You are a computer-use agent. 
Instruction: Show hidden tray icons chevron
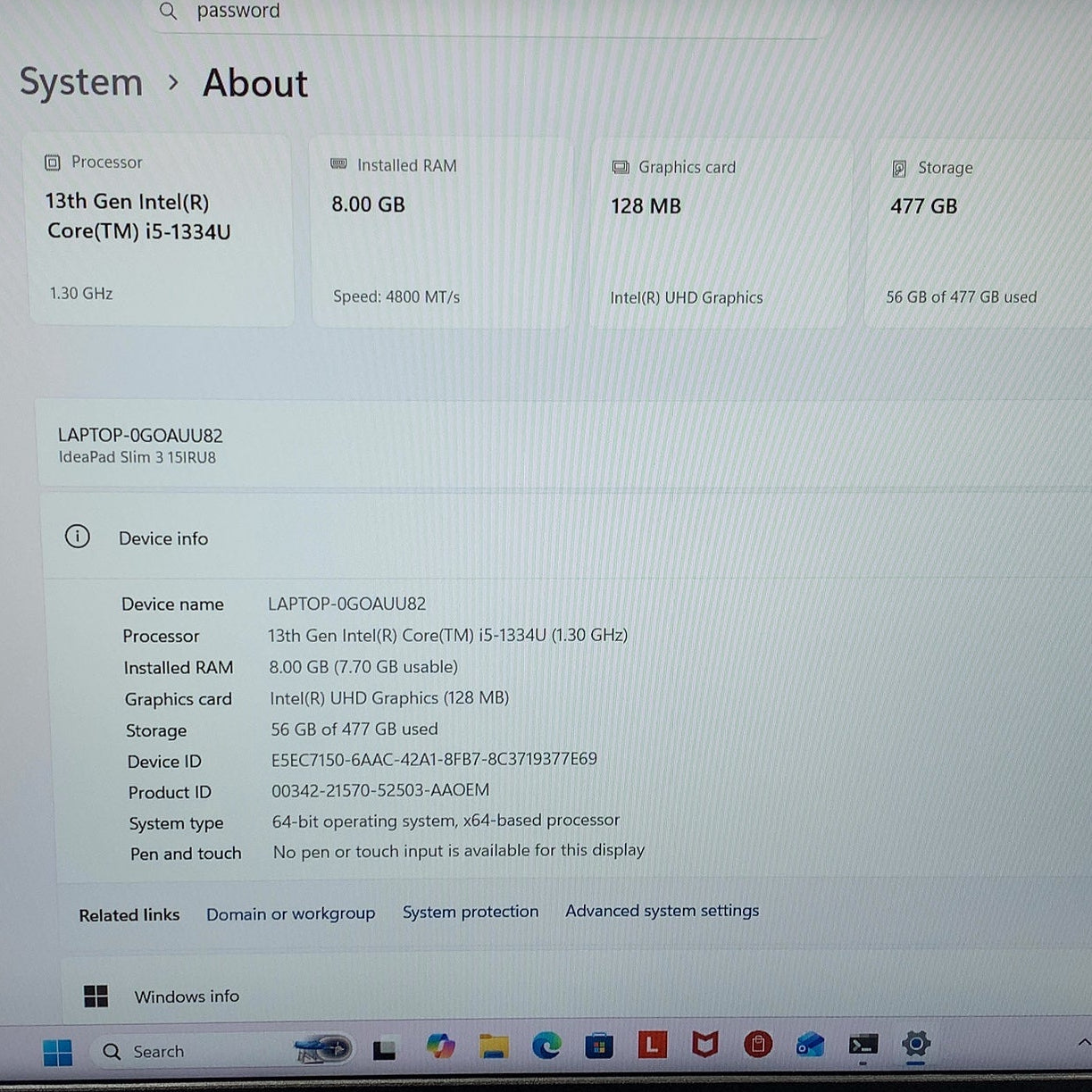[1083, 1042]
